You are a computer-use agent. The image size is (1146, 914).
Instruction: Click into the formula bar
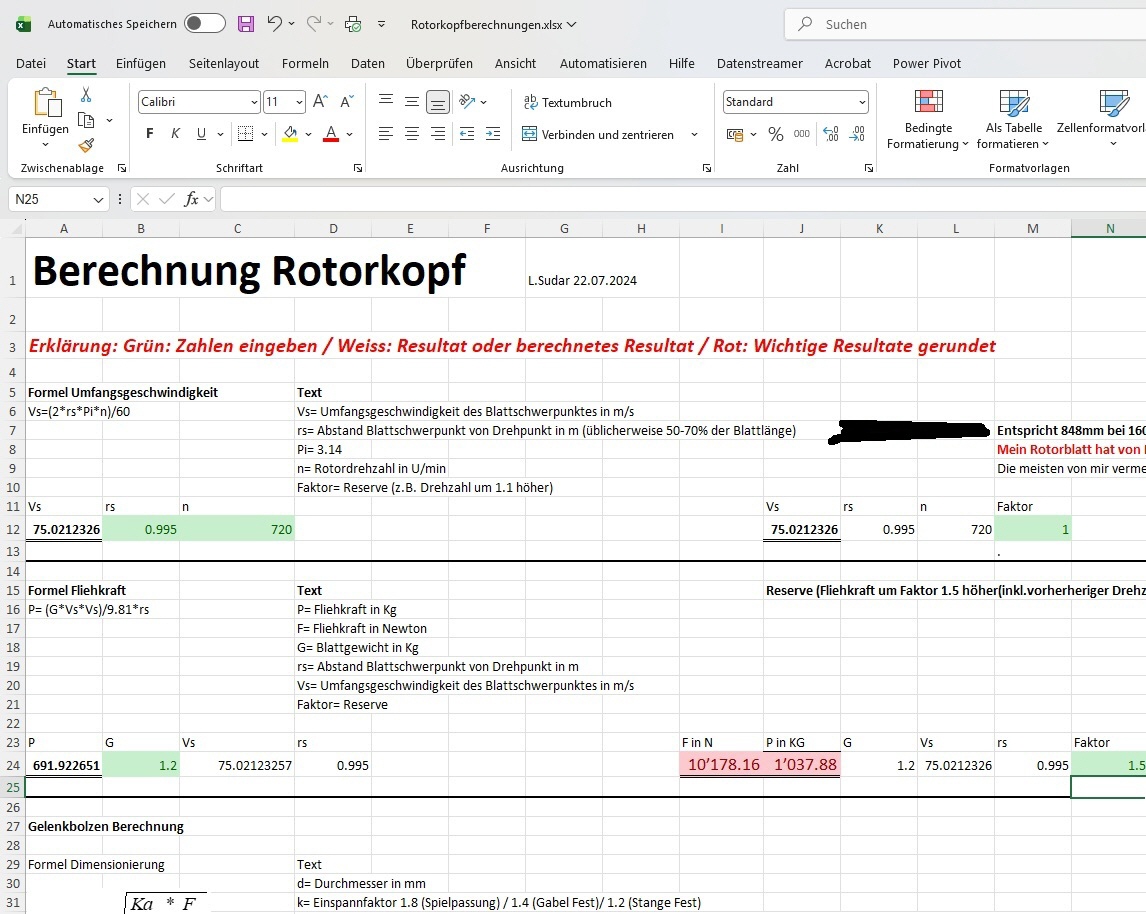[683, 199]
